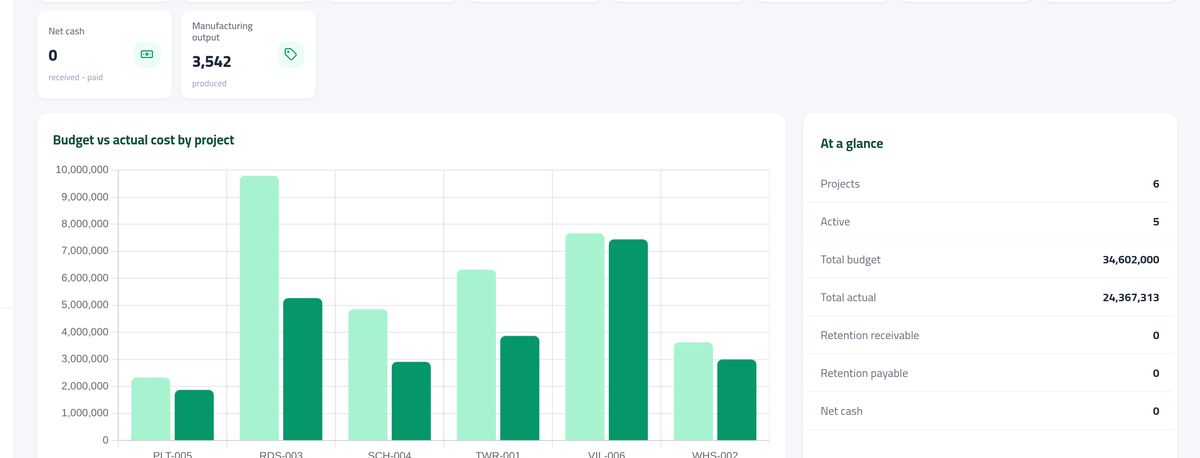
Task: Click the Net cash label in At a glance
Action: click(842, 411)
